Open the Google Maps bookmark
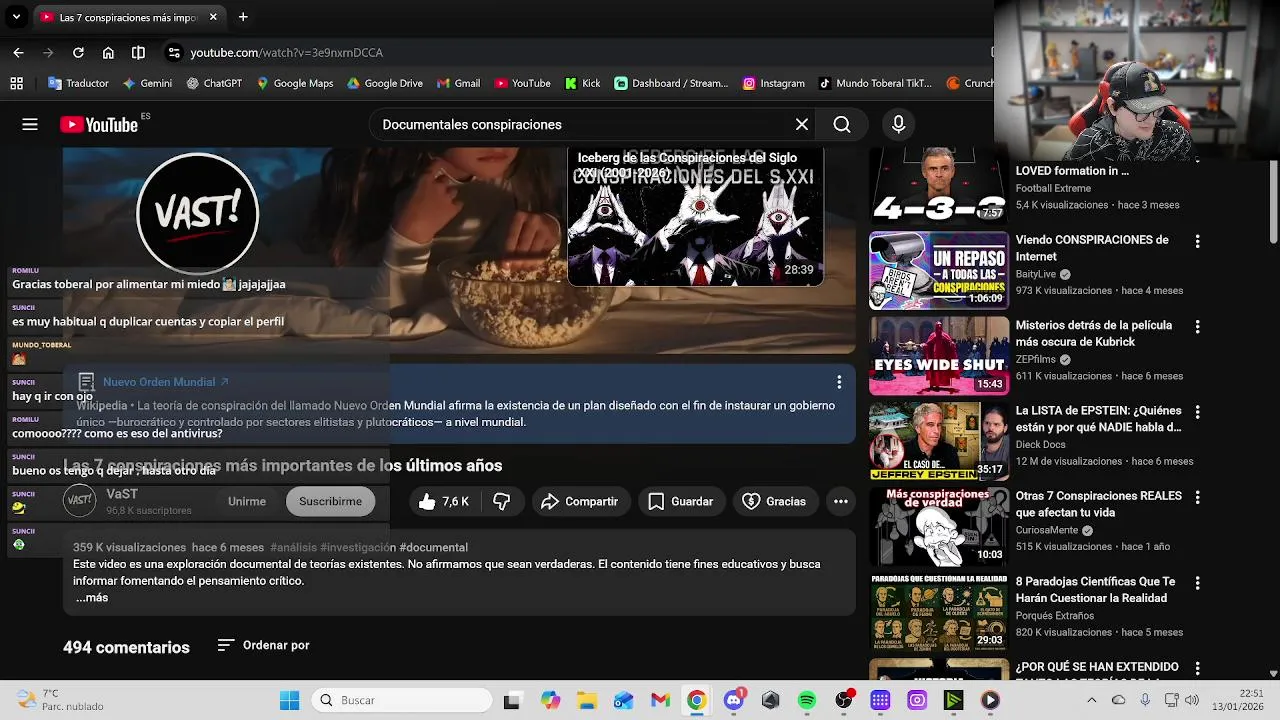Image resolution: width=1280 pixels, height=720 pixels. click(x=295, y=83)
